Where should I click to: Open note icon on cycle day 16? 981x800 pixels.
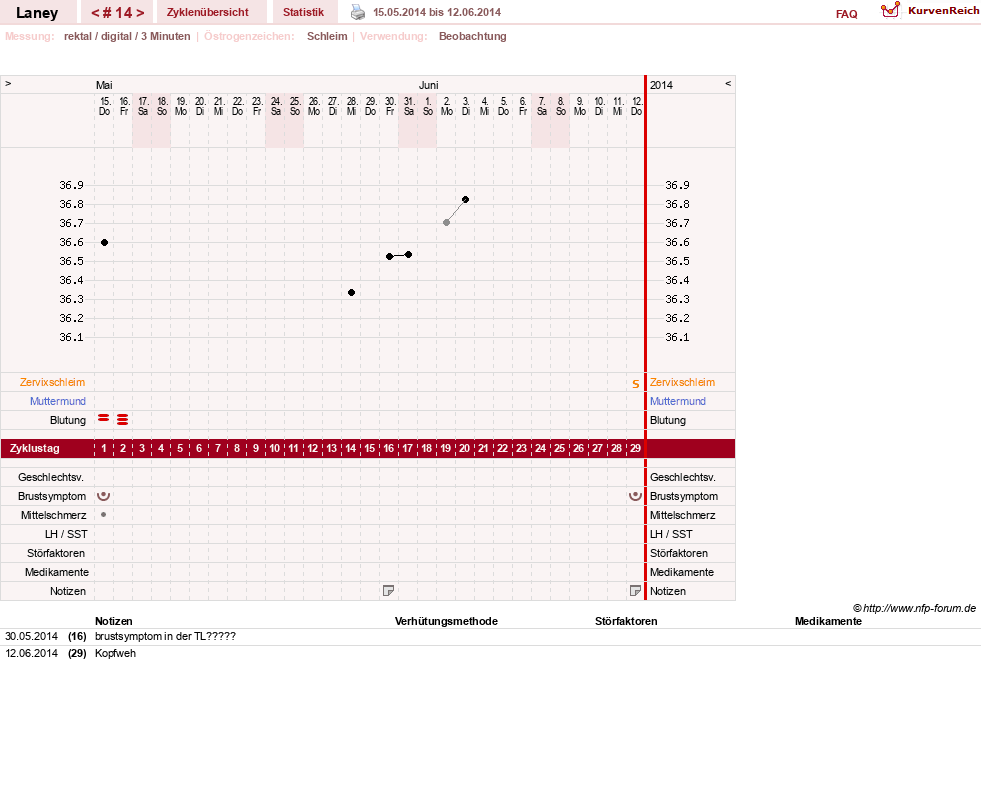(x=389, y=590)
